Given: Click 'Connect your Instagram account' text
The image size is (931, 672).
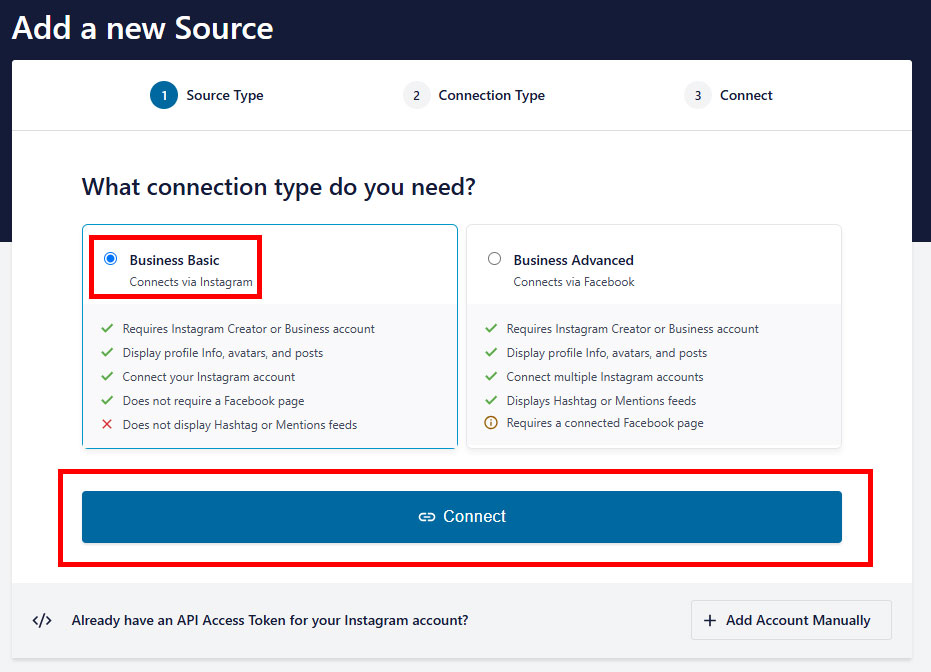Looking at the screenshot, I should point(208,377).
